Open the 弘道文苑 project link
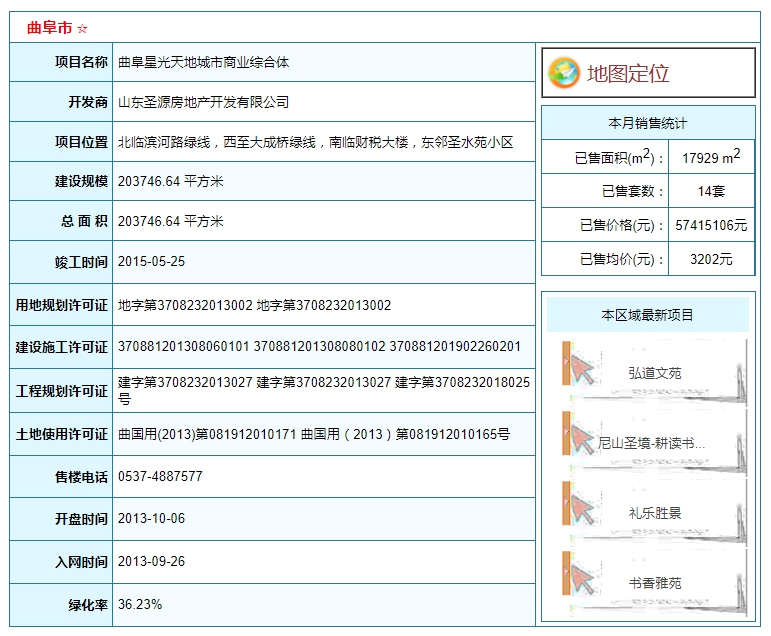The image size is (771, 636). [x=654, y=373]
